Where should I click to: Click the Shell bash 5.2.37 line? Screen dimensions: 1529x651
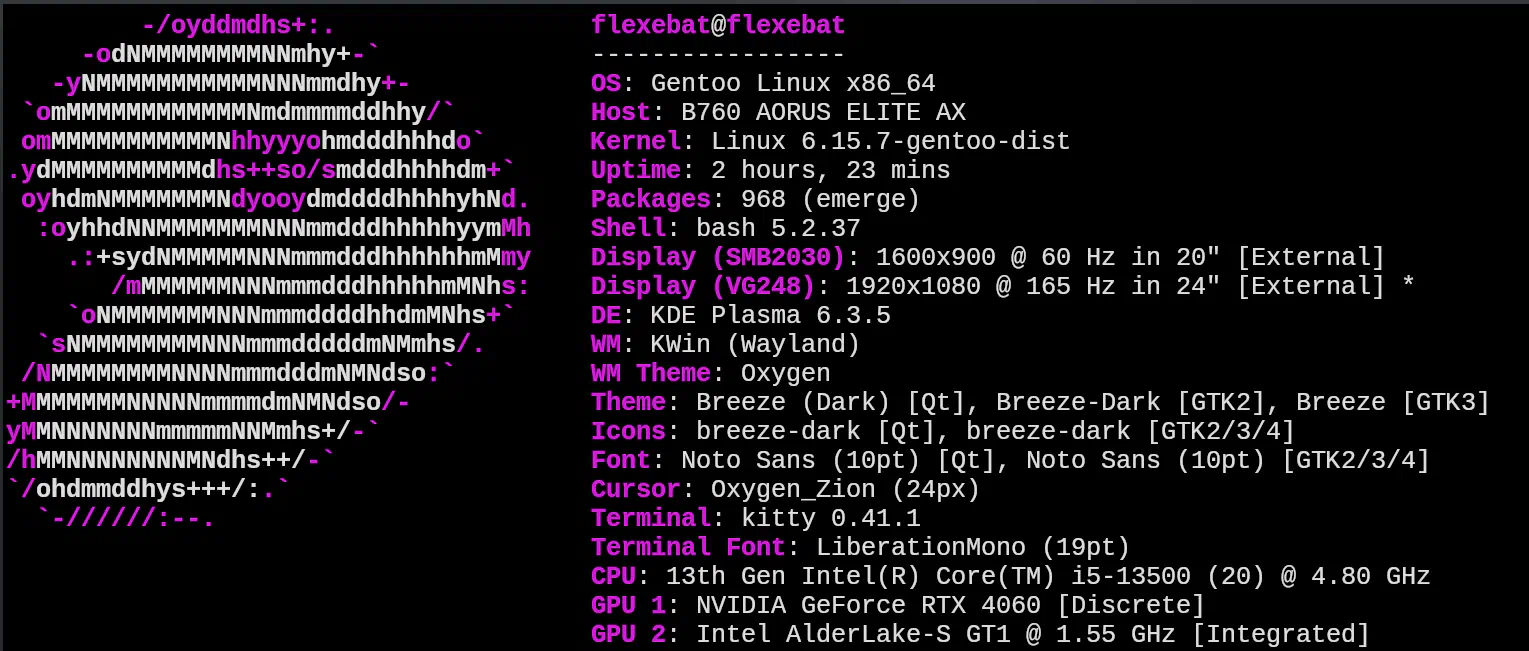coord(726,228)
